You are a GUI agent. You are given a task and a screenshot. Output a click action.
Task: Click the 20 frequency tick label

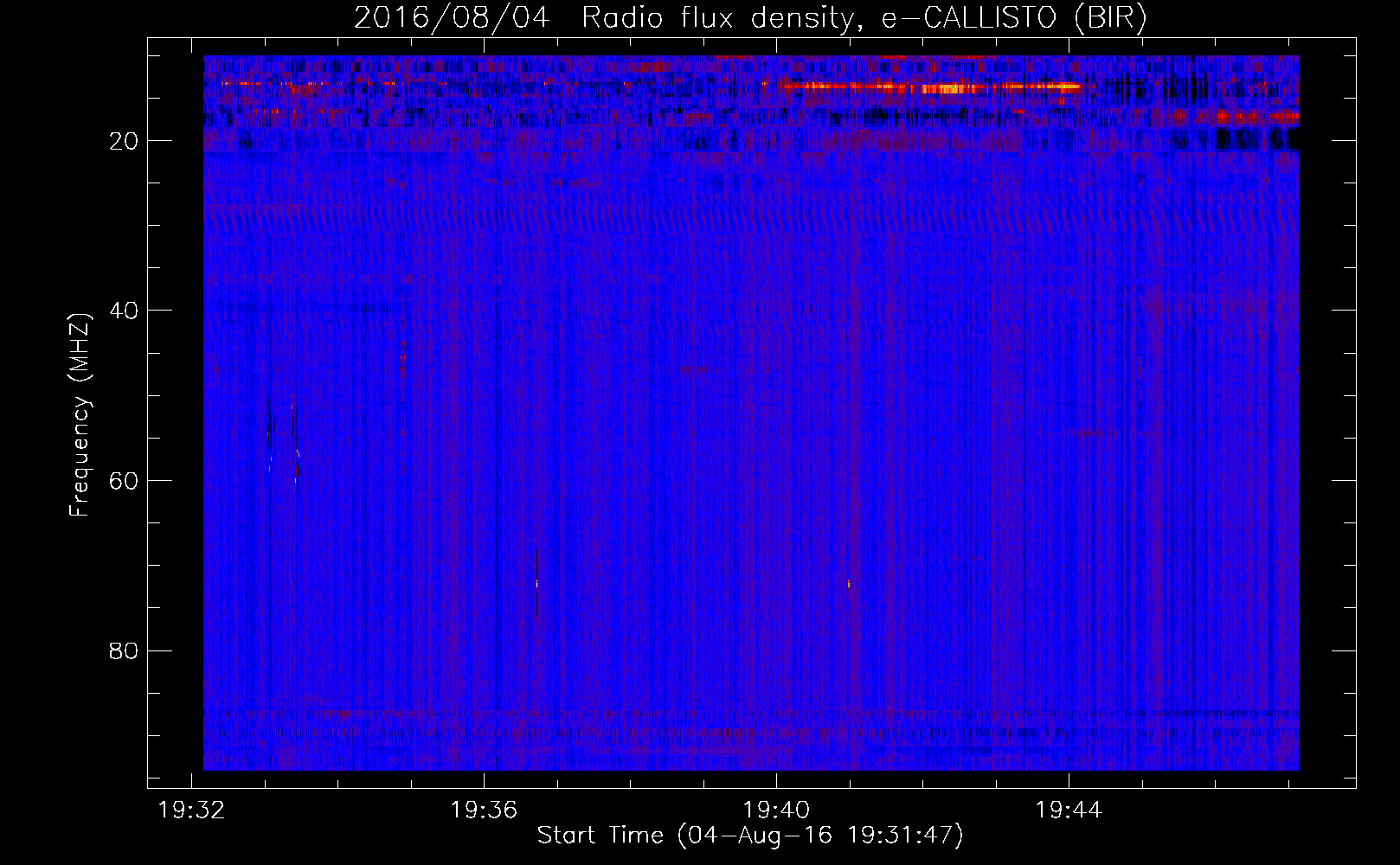tap(125, 141)
